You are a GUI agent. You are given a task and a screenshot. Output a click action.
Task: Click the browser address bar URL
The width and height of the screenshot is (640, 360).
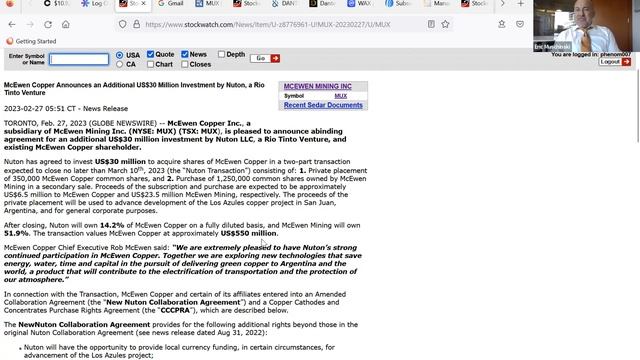click(x=268, y=24)
